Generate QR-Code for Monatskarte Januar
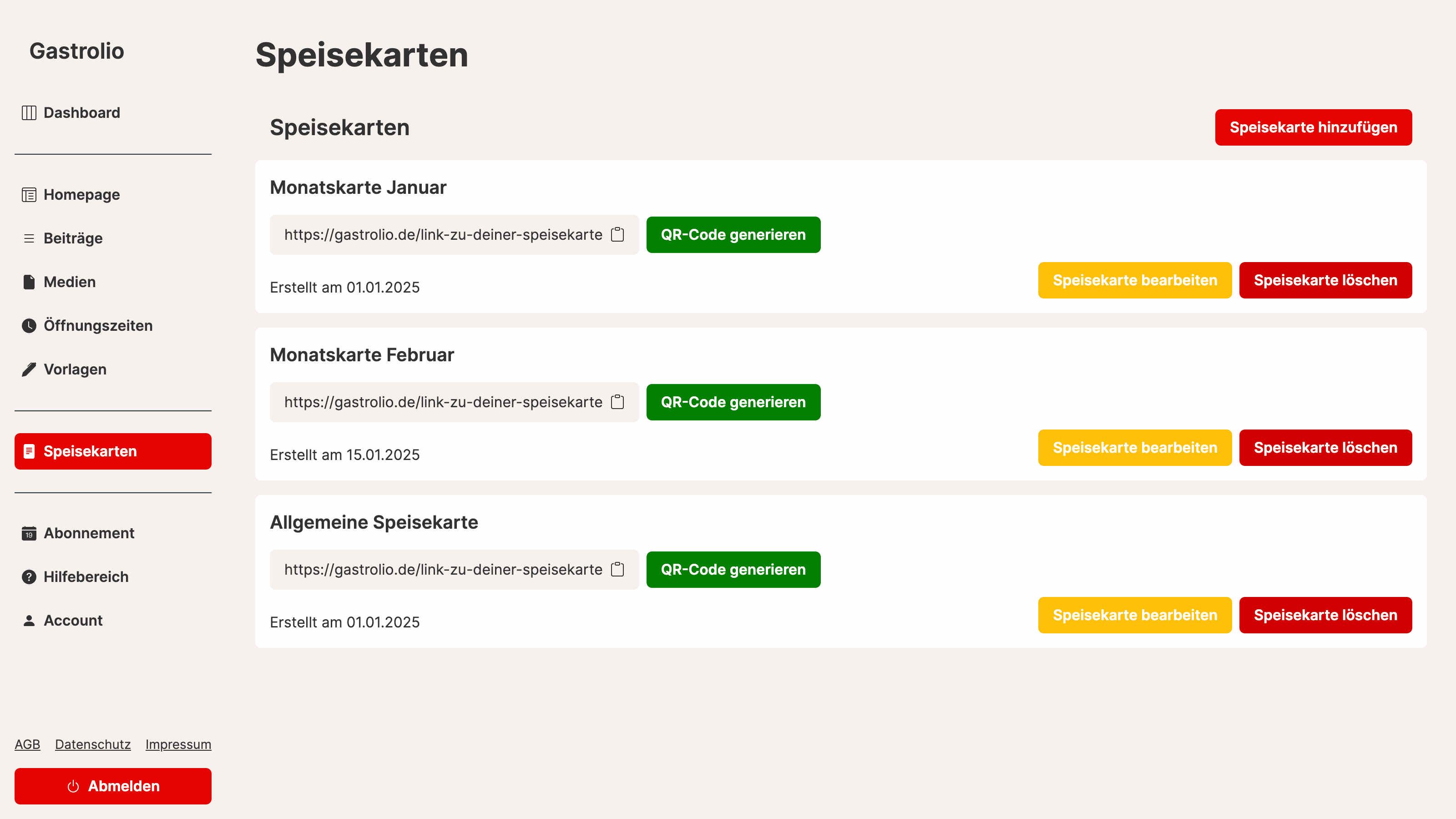Screen dimensions: 1456x819 (733, 235)
